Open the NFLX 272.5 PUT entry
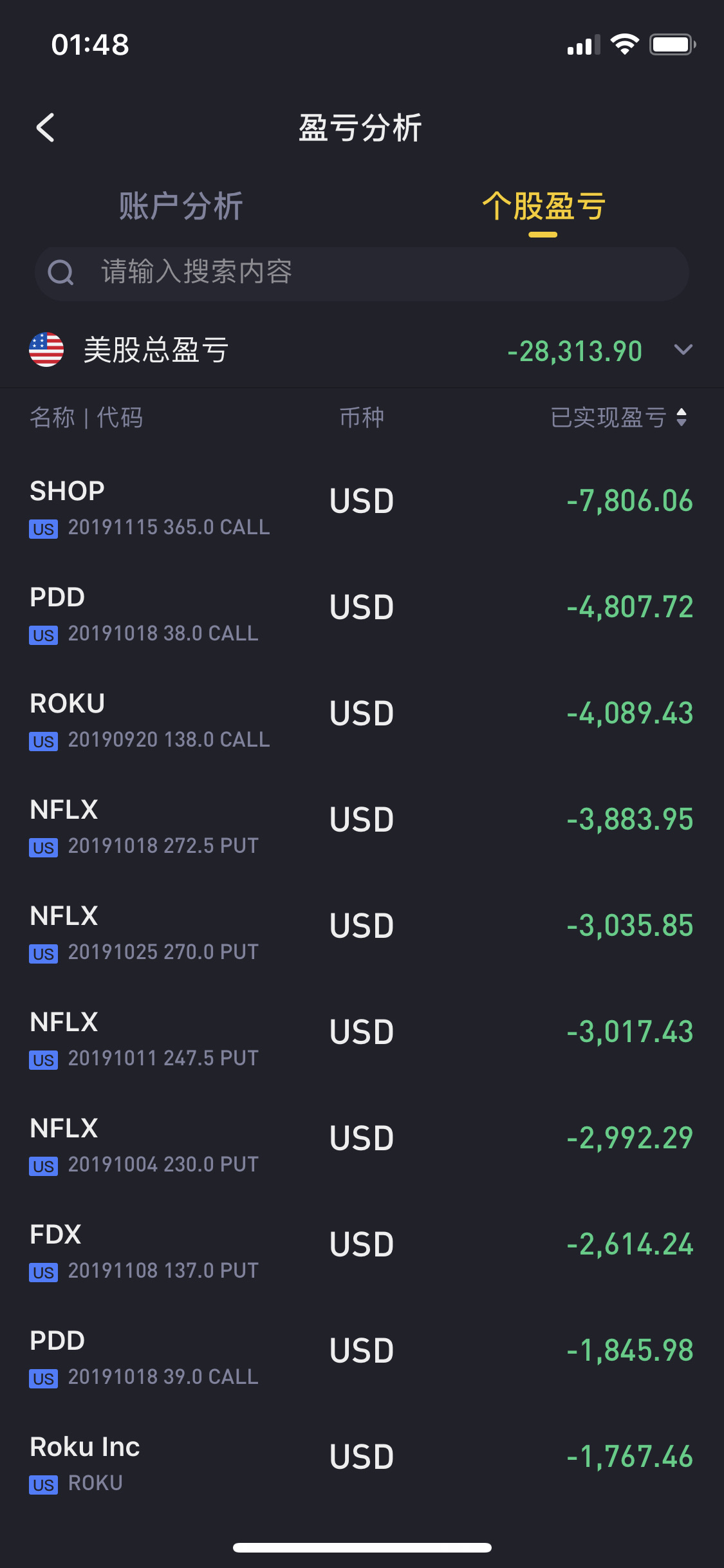 click(362, 826)
